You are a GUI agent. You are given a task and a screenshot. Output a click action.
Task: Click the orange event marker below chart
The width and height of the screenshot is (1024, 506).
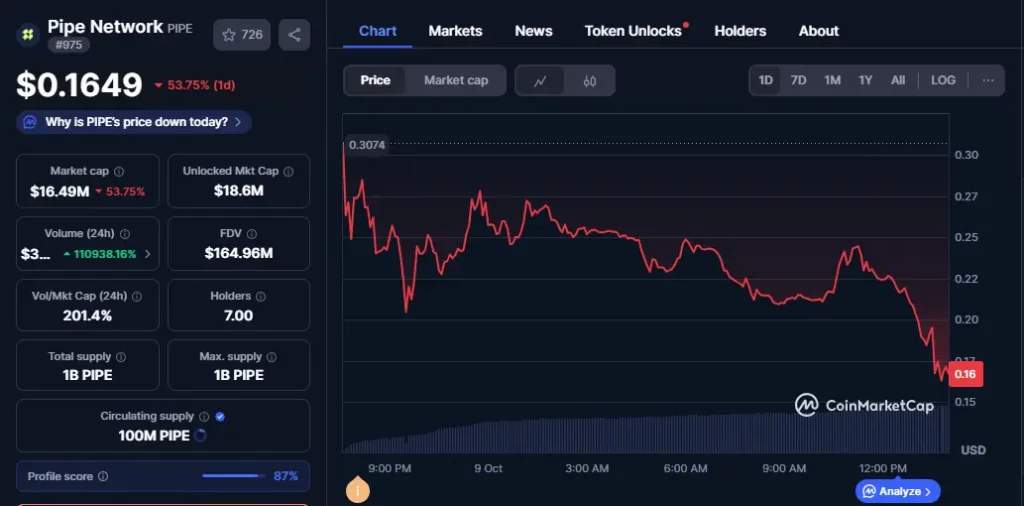(x=357, y=491)
